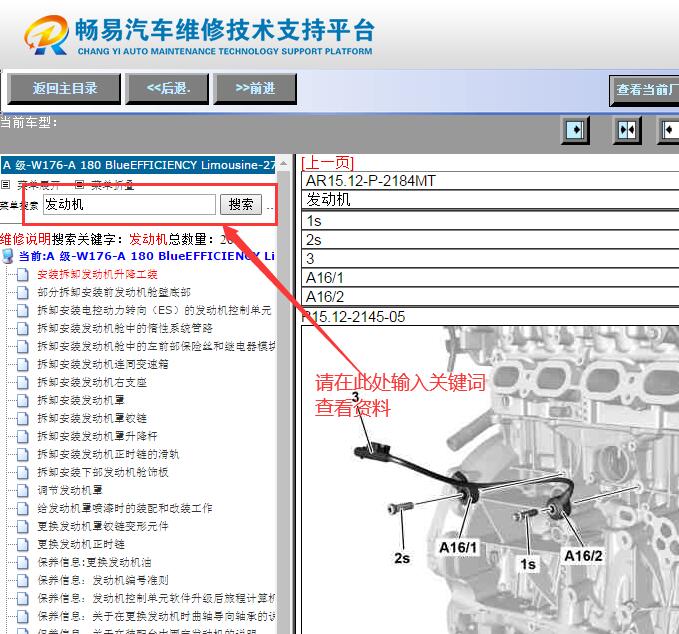This screenshot has width=679, height=634.
Task: Go forward with >>前进 button
Action: tap(255, 89)
